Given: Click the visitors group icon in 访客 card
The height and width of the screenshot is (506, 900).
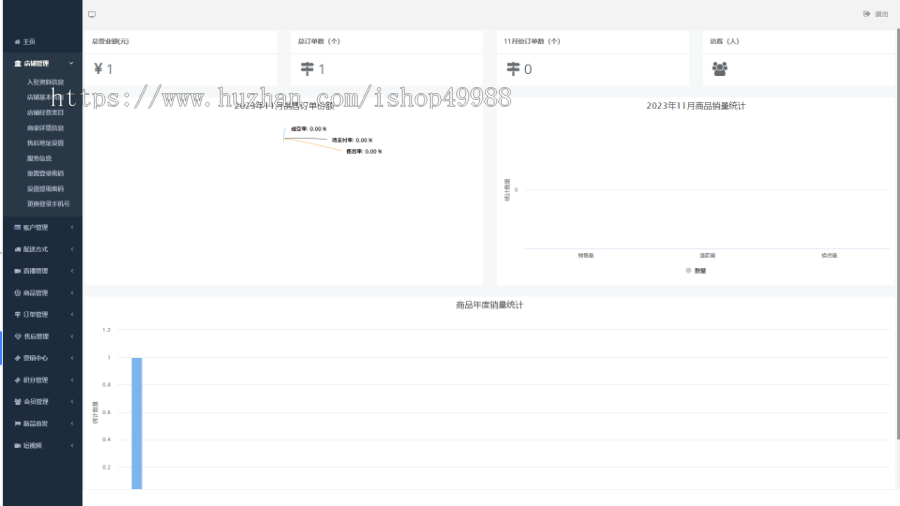Looking at the screenshot, I should [720, 69].
